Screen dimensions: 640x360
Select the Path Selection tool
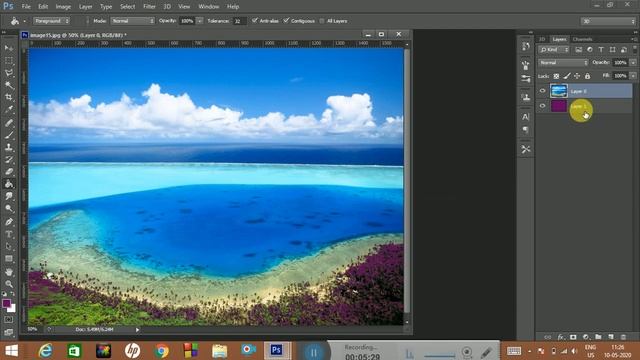pos(9,247)
